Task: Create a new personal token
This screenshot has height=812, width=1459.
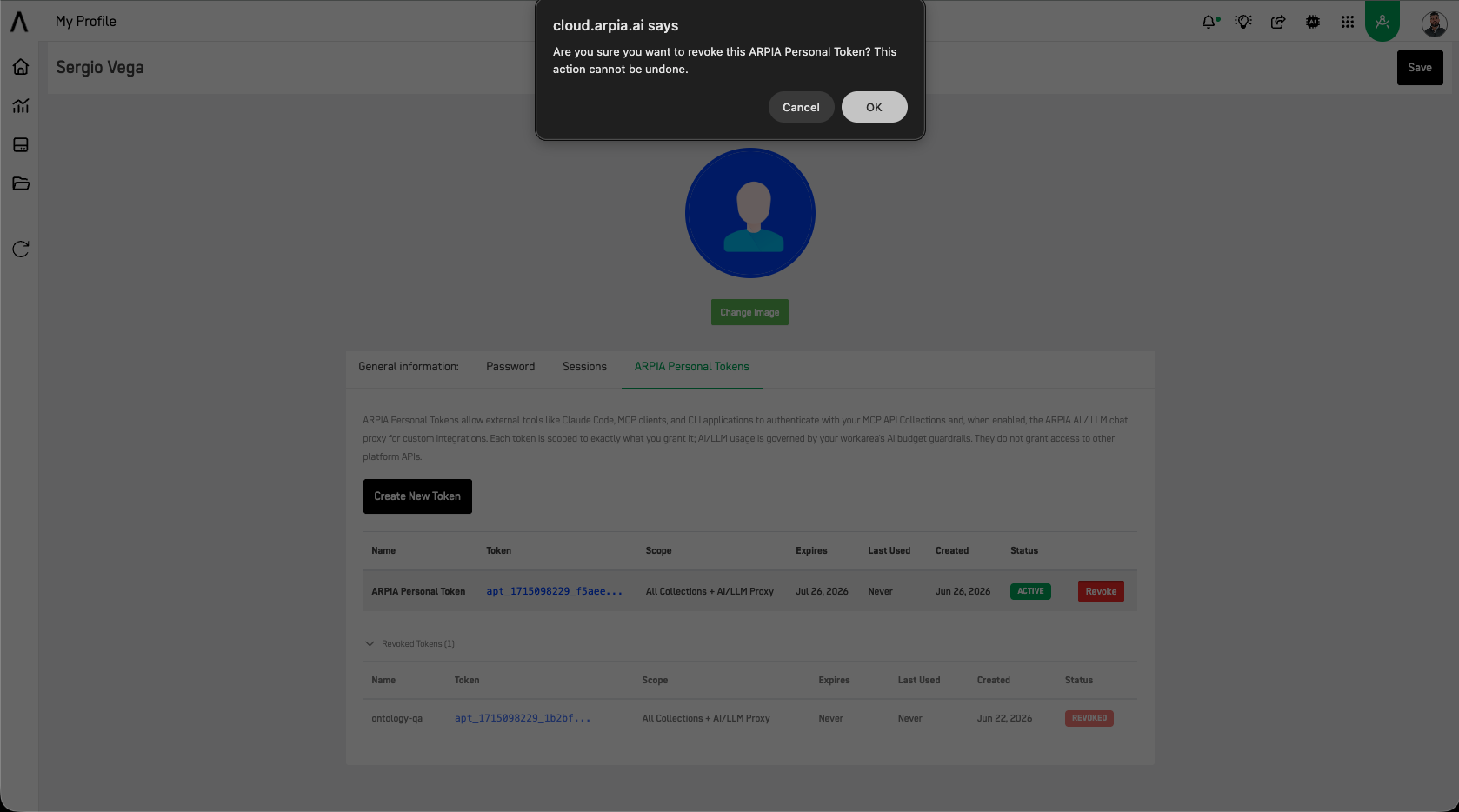Action: [417, 496]
